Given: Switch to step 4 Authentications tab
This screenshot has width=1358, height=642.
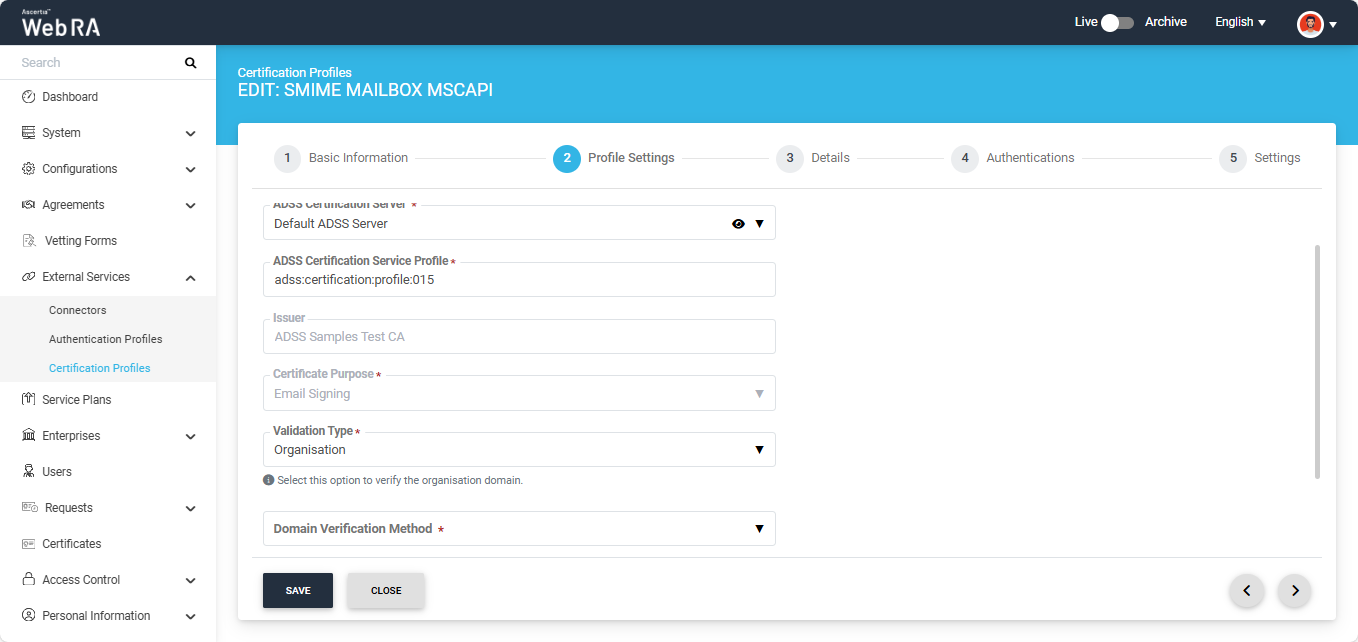Looking at the screenshot, I should click(1013, 158).
